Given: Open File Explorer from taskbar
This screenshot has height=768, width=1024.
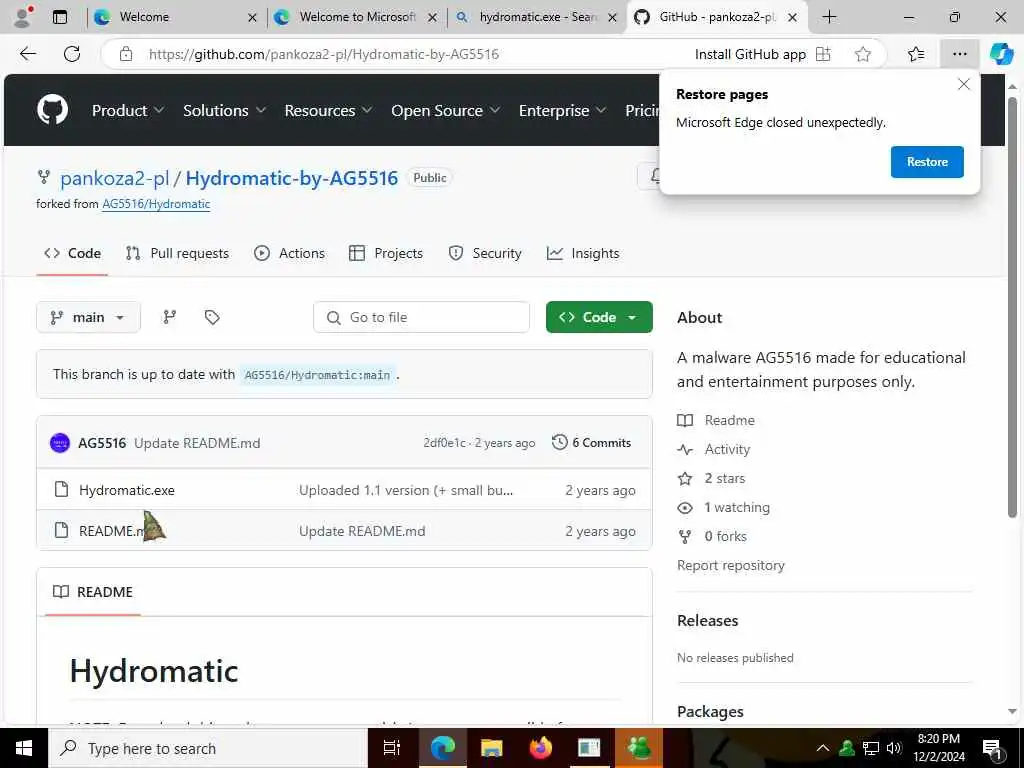Looking at the screenshot, I should (x=491, y=748).
